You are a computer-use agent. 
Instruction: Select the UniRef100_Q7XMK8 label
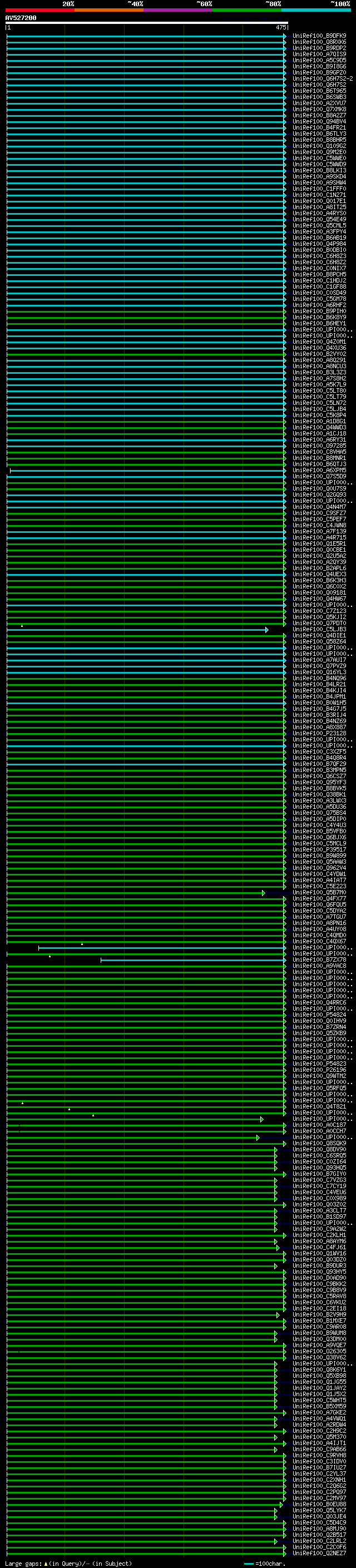coord(319,109)
